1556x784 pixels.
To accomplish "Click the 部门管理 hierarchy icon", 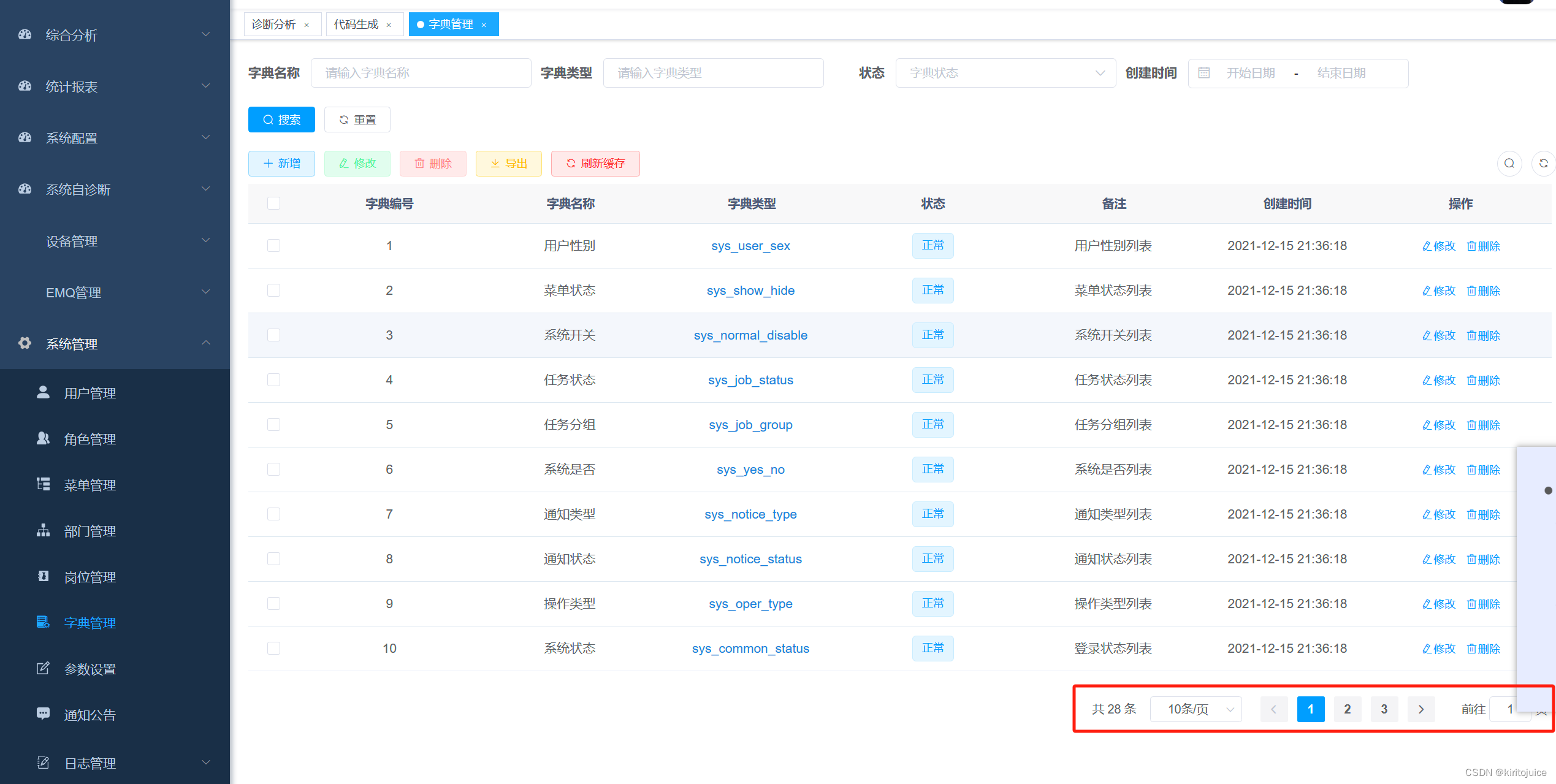I will [x=43, y=530].
